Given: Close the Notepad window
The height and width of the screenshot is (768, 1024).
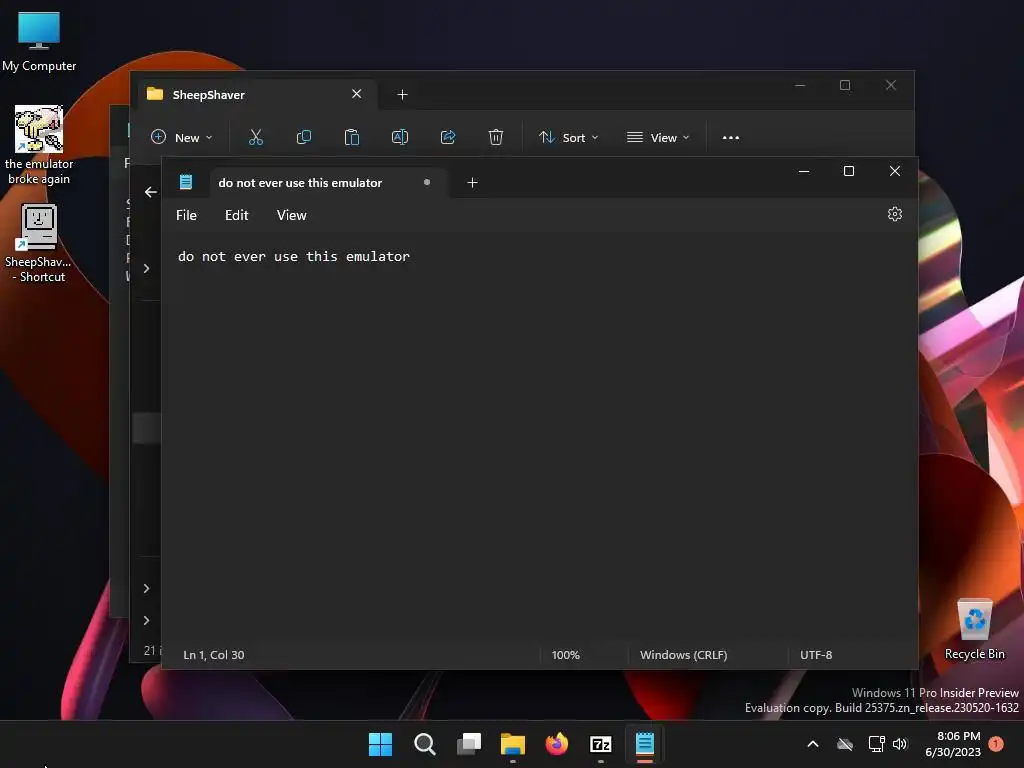Looking at the screenshot, I should [895, 171].
